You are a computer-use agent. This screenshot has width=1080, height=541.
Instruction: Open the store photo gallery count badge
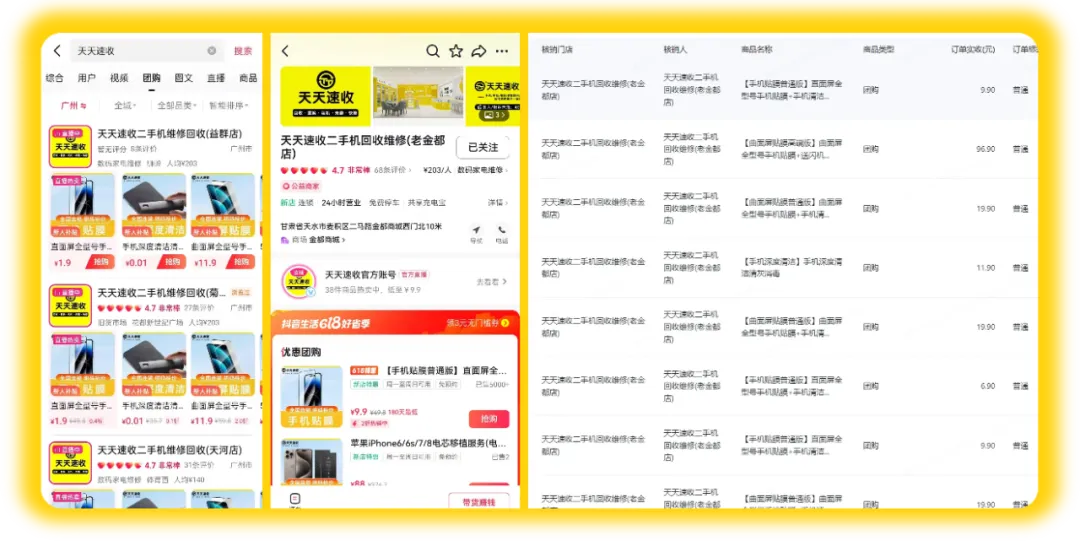494,115
